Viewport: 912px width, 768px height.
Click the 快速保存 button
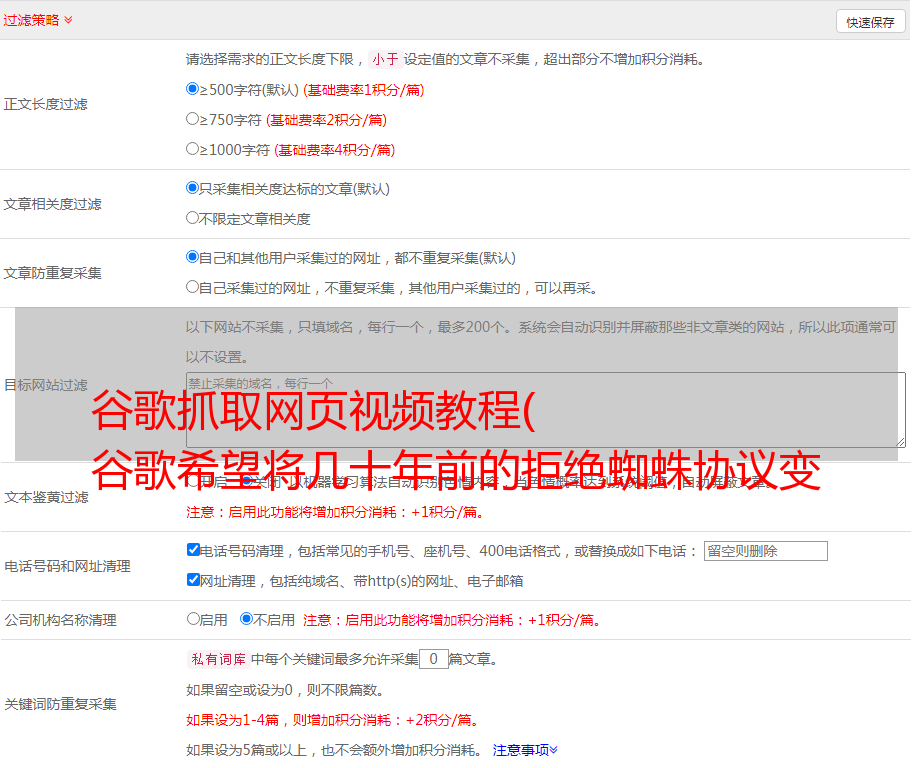[870, 22]
